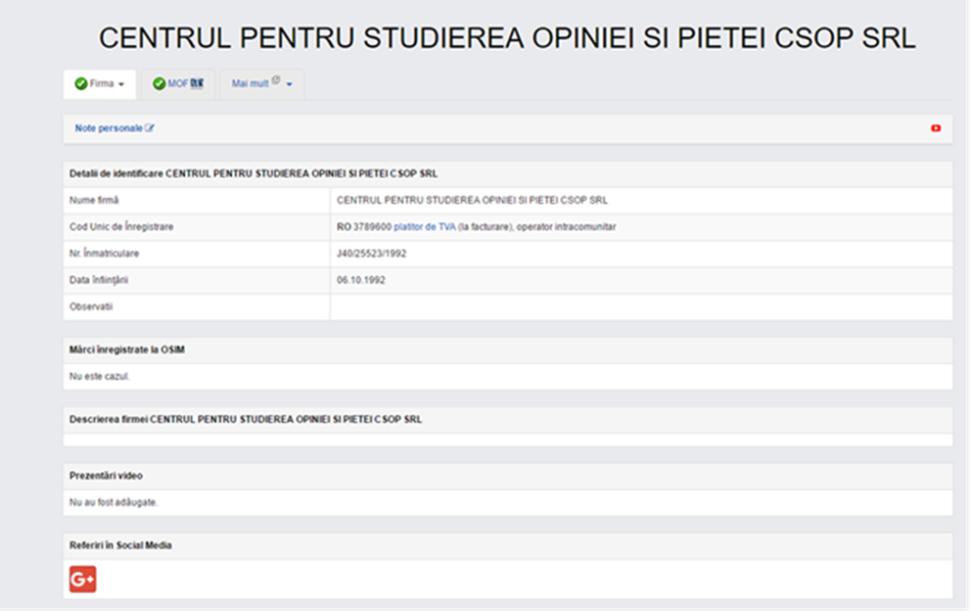Open the Note personale link

[108, 128]
